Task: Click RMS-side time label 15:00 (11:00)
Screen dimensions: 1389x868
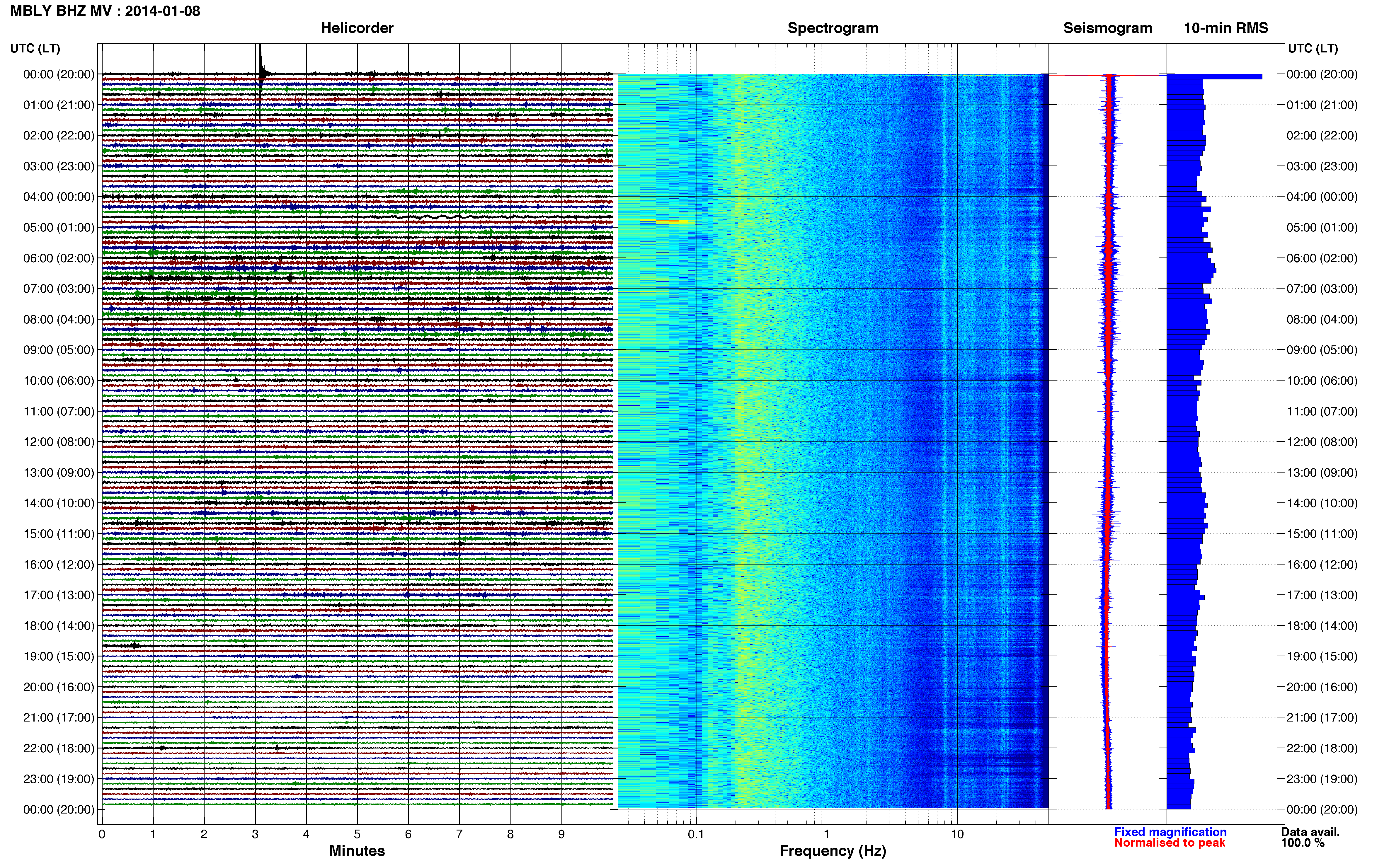Action: pos(1322,534)
